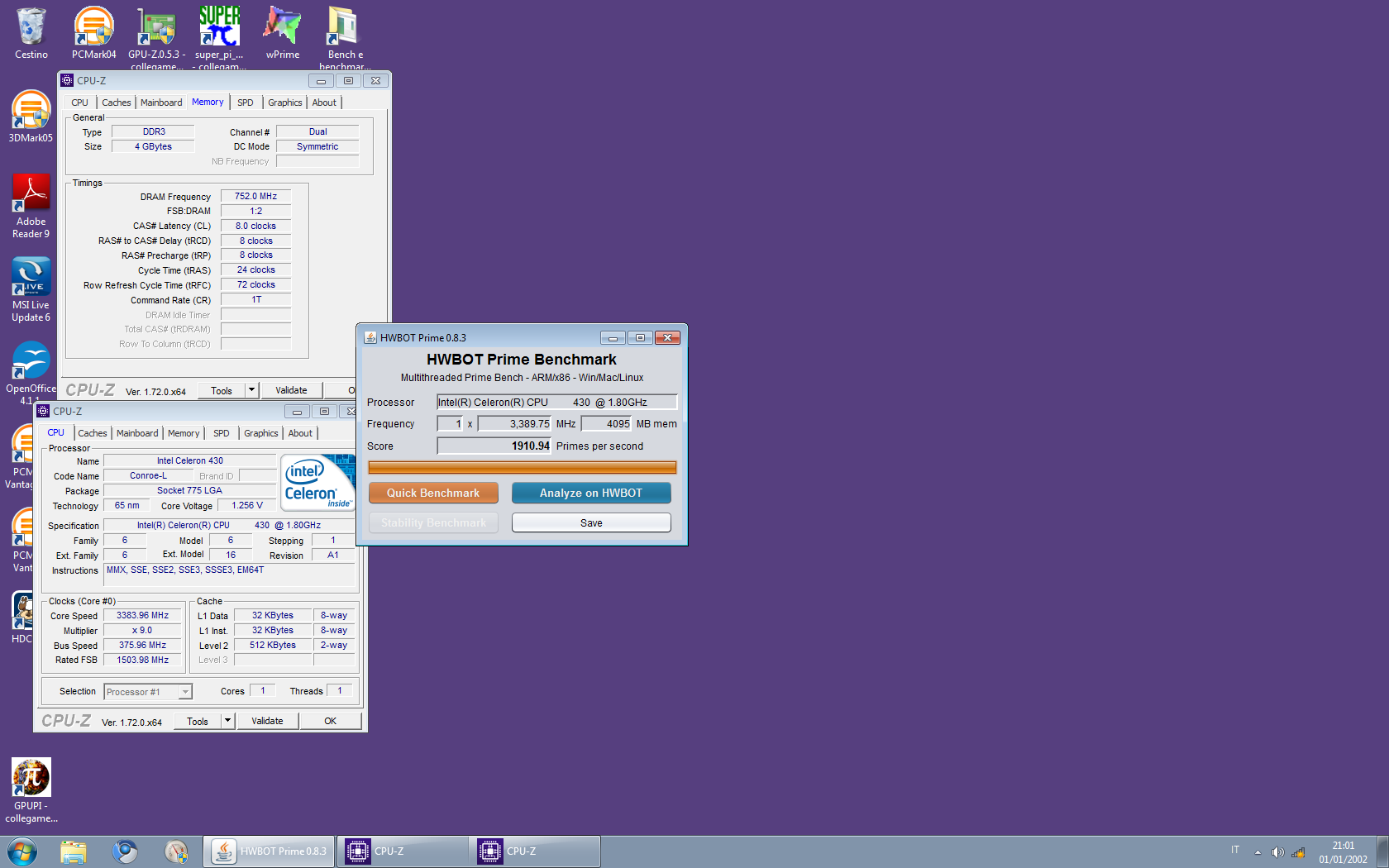Screen dimensions: 1389x868
Task: Click the volume speaker tray icon
Action: point(1277,852)
